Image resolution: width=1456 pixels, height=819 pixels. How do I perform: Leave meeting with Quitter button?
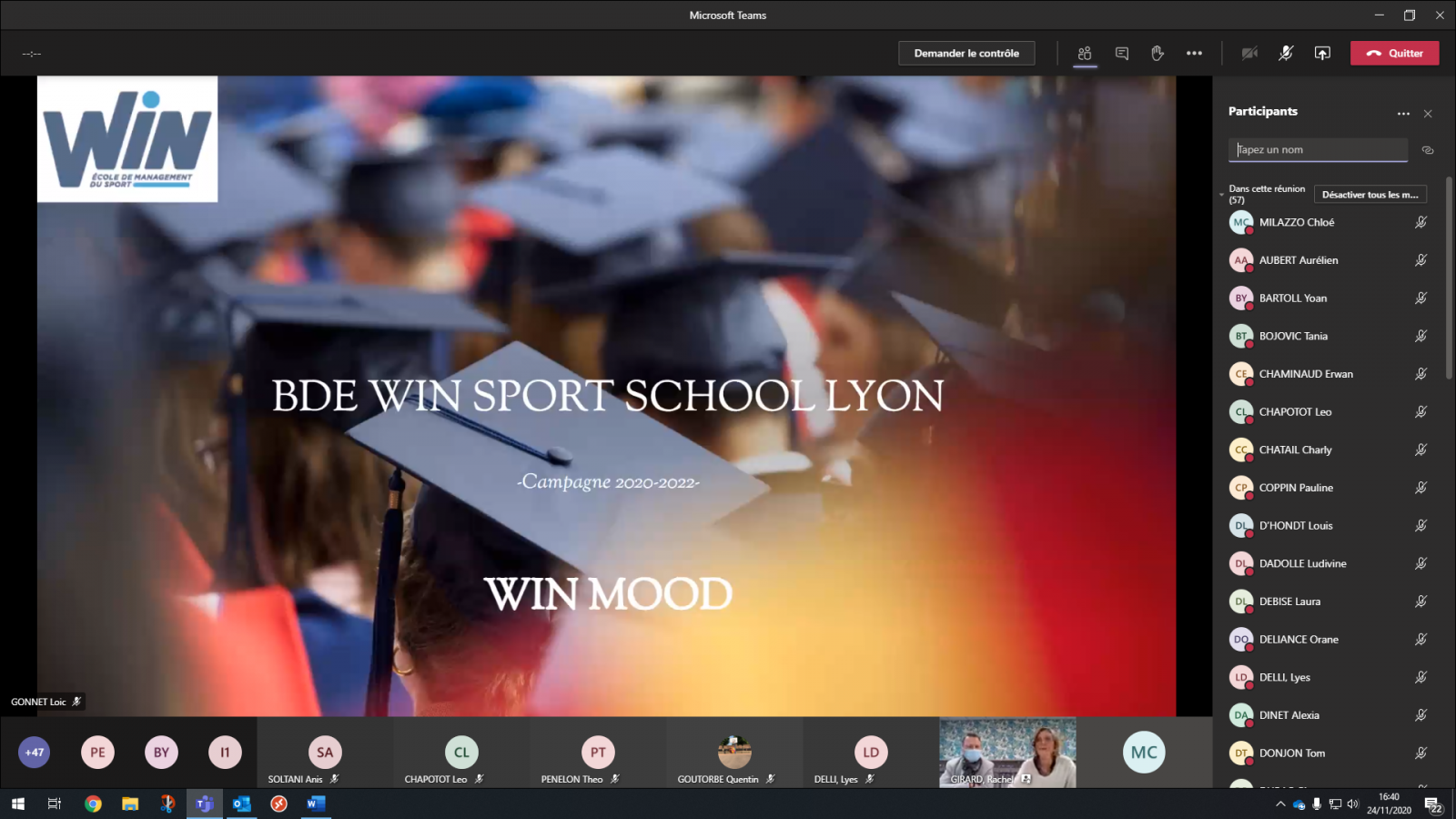tap(1394, 53)
